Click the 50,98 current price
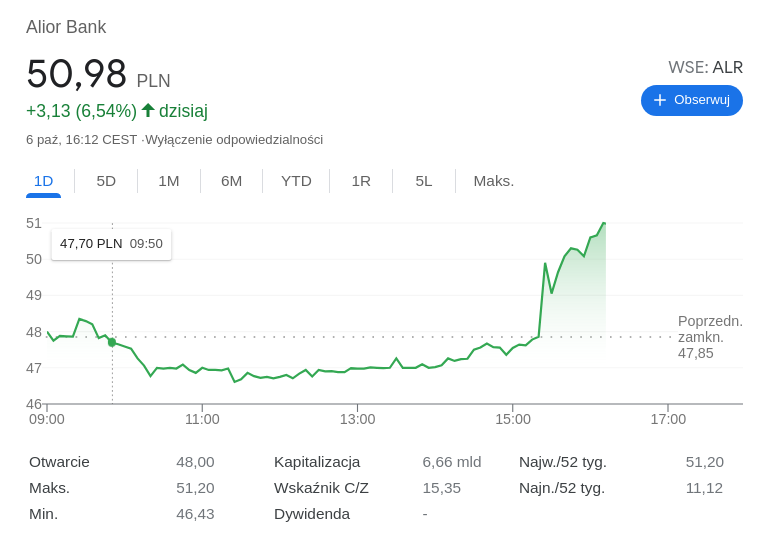This screenshot has width=779, height=540. 77,74
